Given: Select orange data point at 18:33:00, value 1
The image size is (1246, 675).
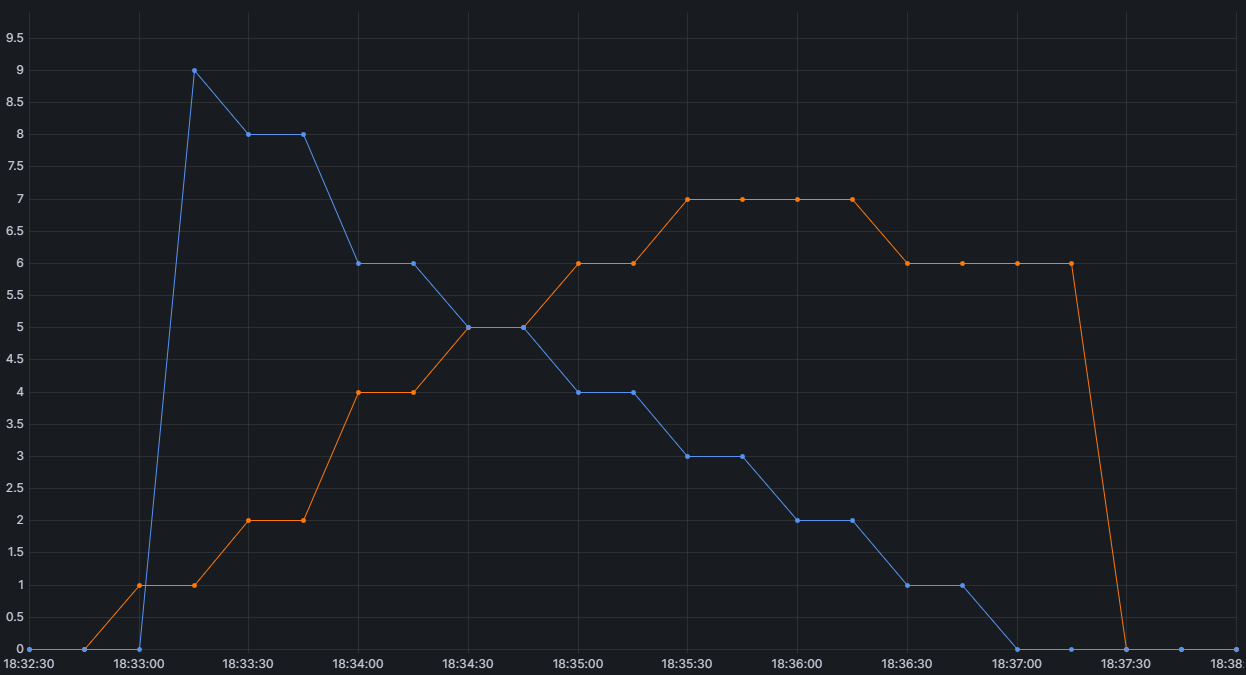Looking at the screenshot, I should (139, 585).
